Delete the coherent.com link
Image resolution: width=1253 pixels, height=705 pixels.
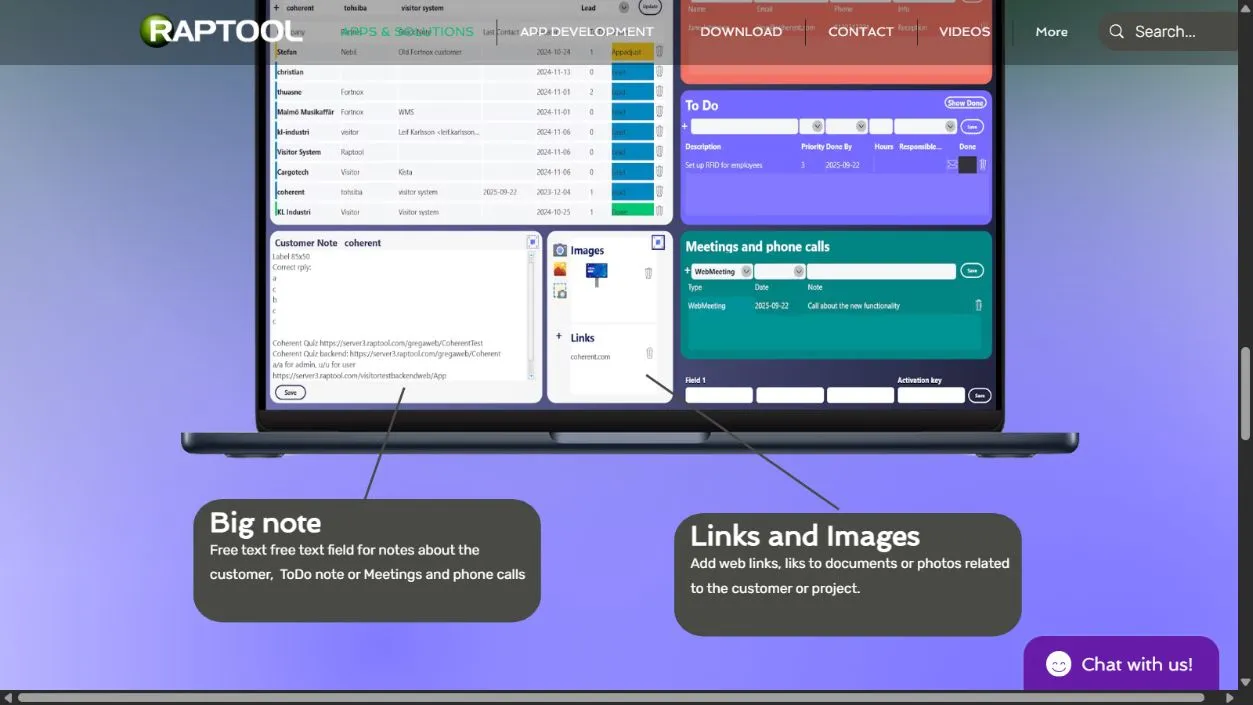tap(649, 353)
